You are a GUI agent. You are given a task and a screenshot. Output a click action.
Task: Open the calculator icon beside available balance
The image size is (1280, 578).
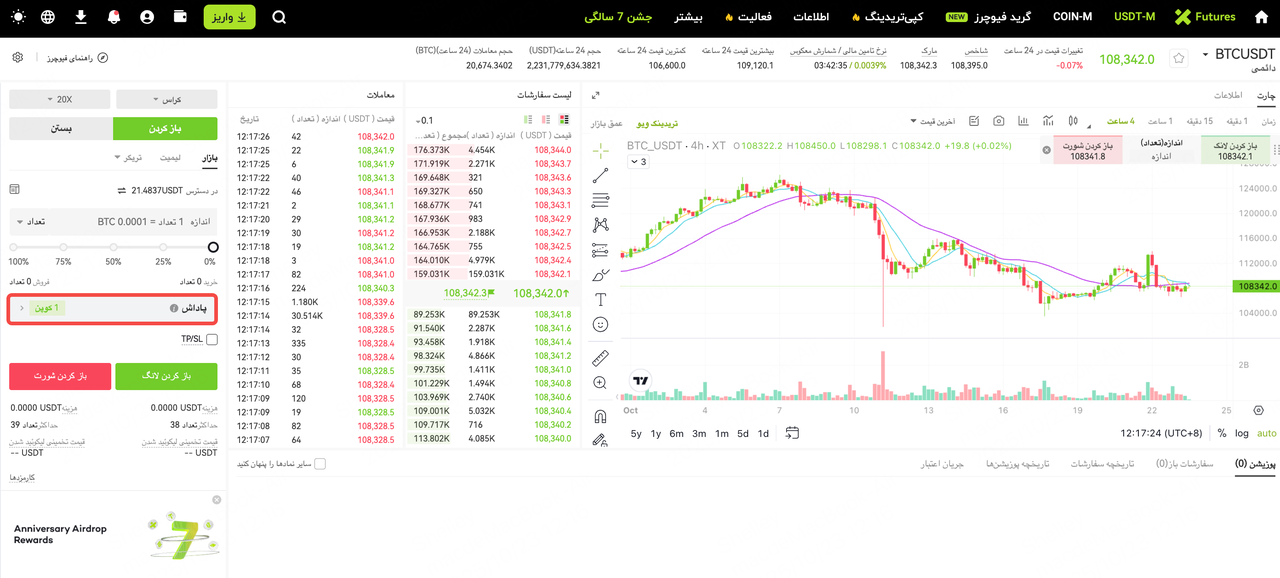click(14, 189)
